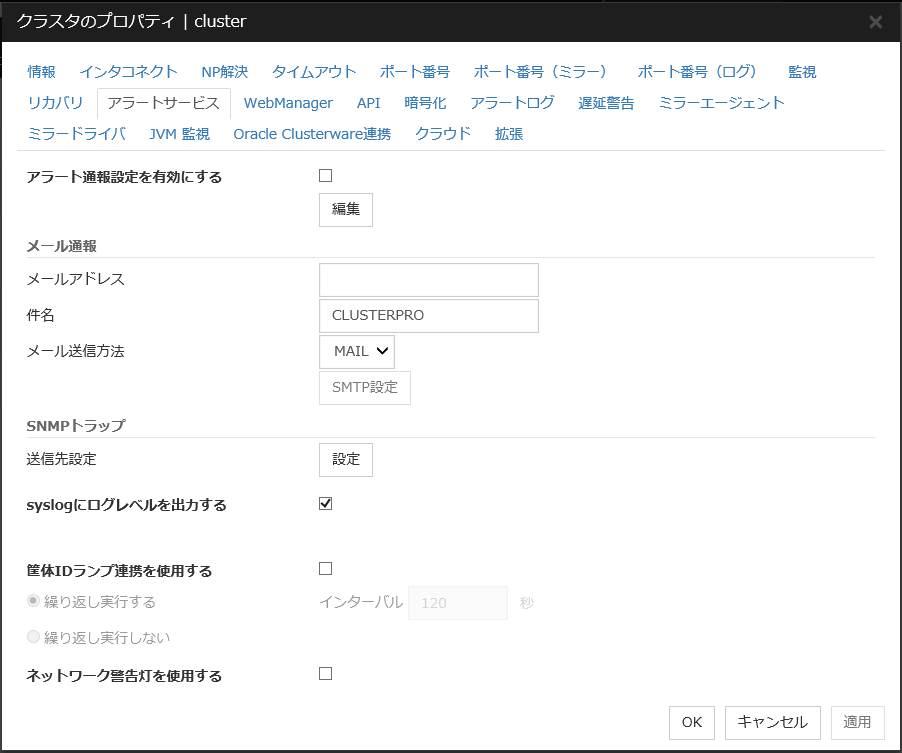
Task: Select the Oracle Clusterware連携 tab
Action: point(312,133)
